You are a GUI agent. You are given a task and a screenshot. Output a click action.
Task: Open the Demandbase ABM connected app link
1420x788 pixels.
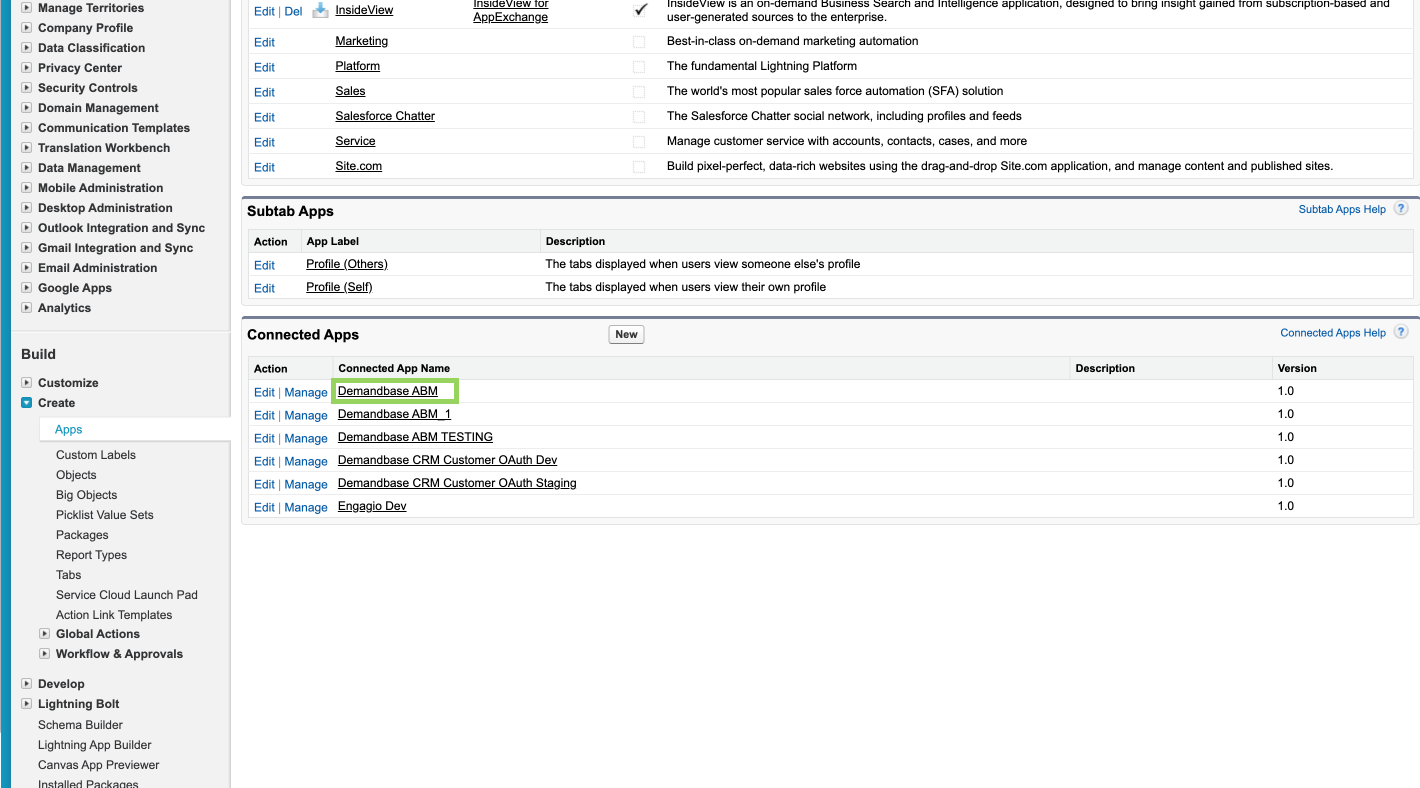tap(387, 391)
